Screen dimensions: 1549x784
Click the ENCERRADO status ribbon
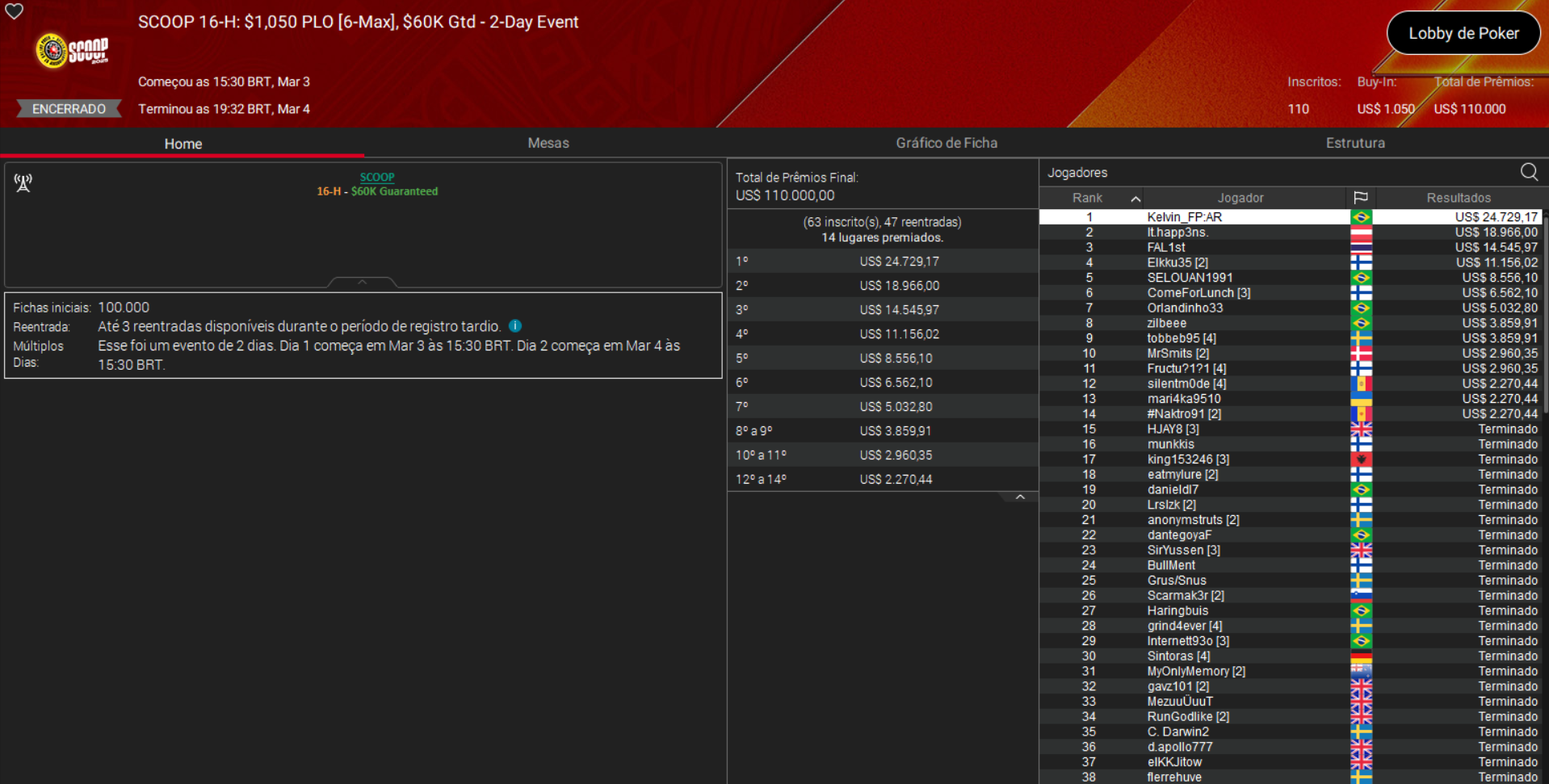pyautogui.click(x=68, y=108)
